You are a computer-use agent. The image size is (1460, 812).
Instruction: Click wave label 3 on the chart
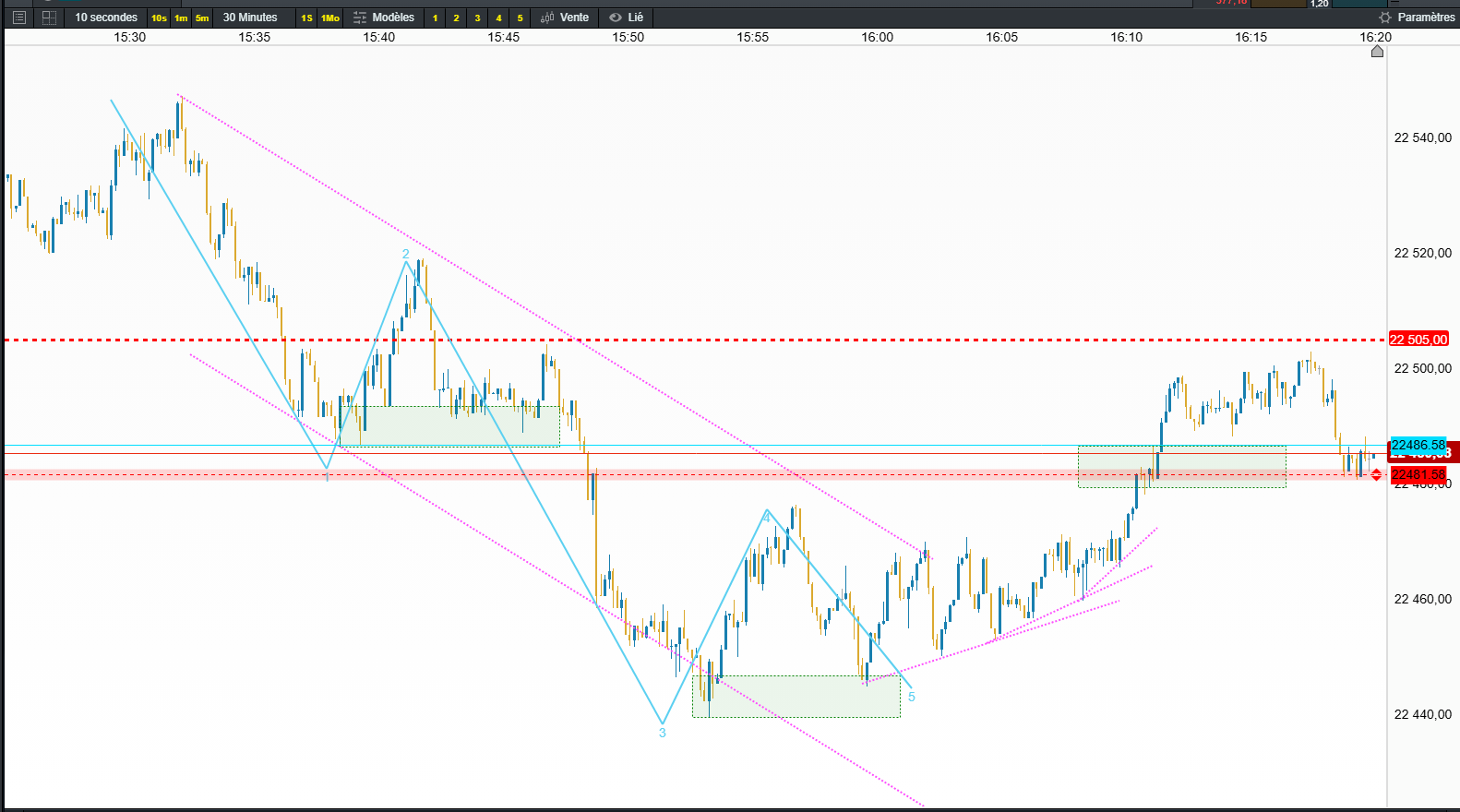coord(662,733)
